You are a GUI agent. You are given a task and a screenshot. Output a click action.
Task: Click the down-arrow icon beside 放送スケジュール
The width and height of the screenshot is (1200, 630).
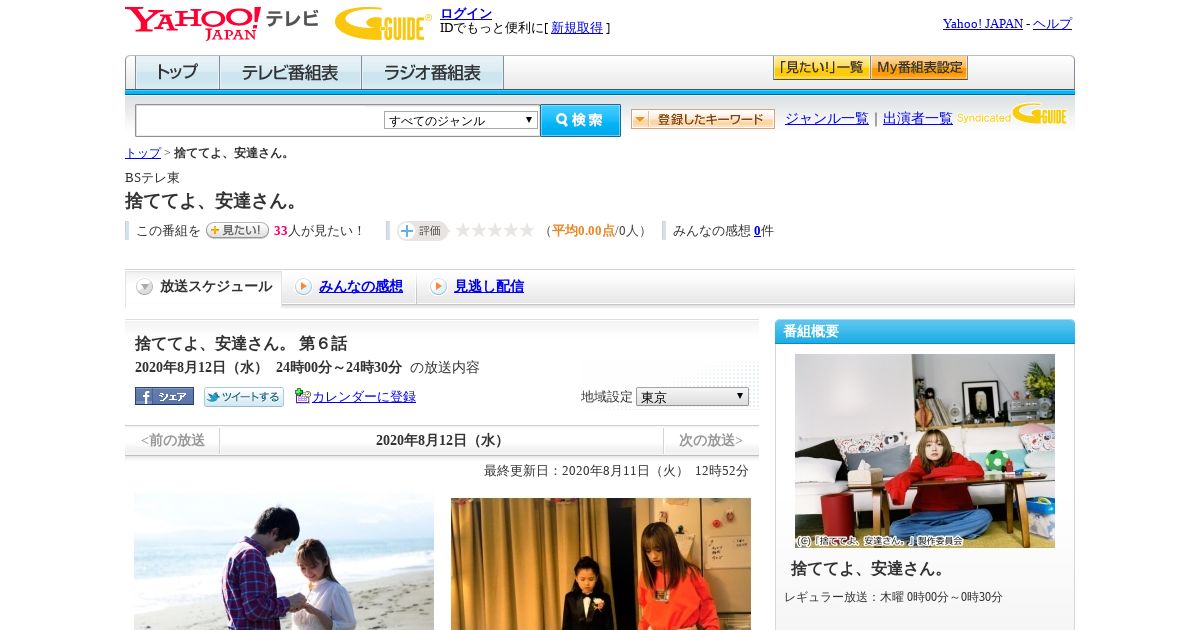[145, 287]
